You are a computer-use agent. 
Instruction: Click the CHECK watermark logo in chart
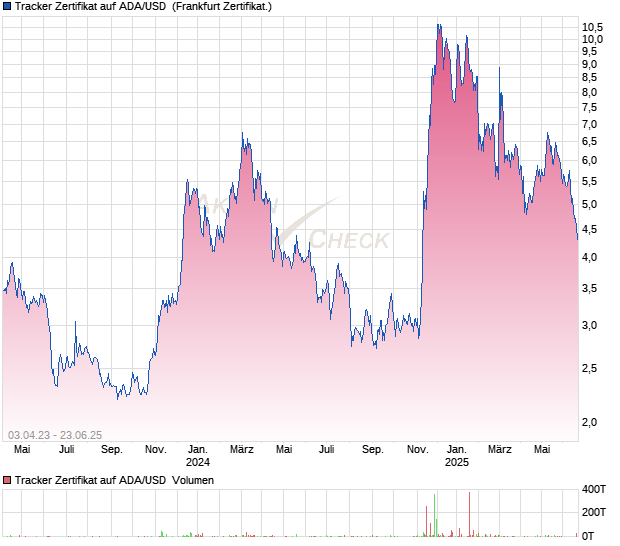[348, 240]
